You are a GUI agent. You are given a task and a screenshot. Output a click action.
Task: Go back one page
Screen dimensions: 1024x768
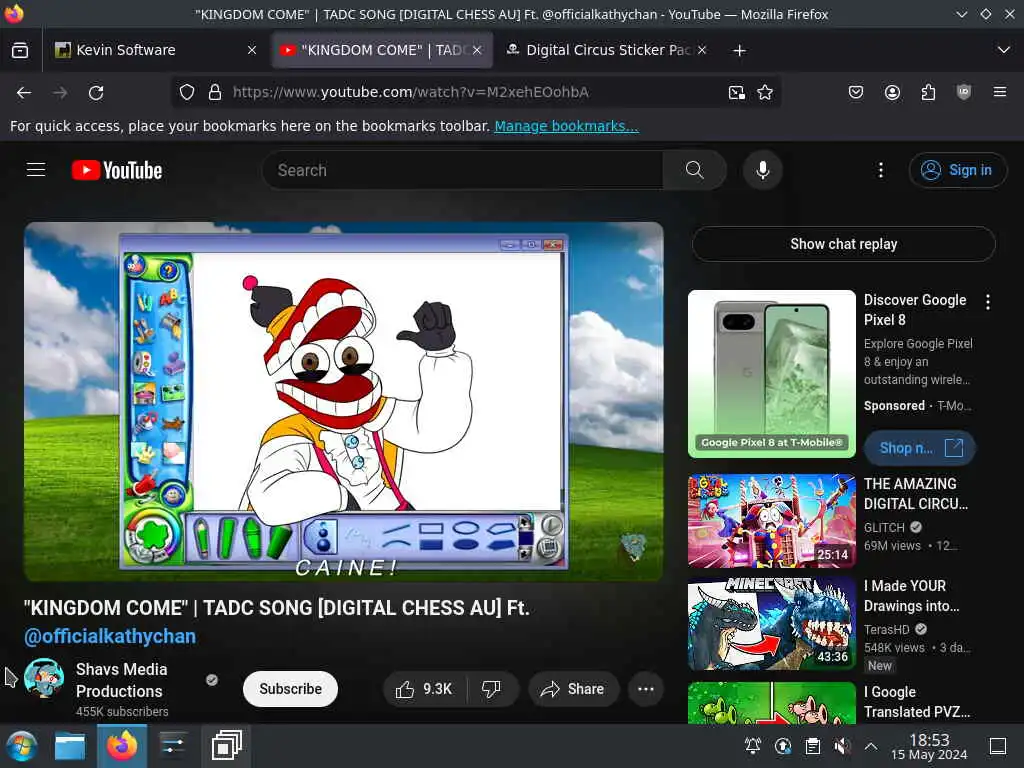click(x=24, y=93)
